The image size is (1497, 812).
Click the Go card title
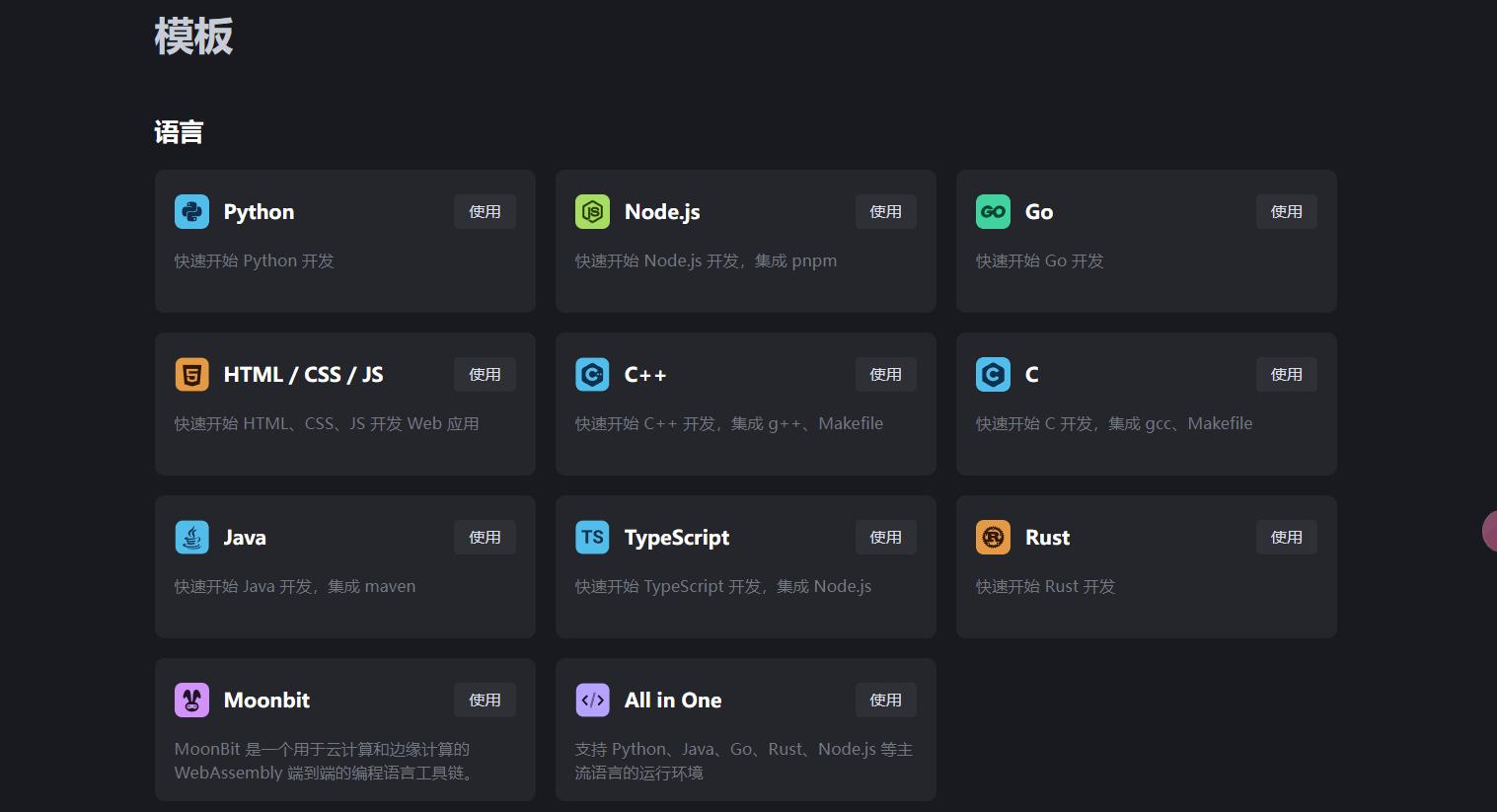pyautogui.click(x=1039, y=212)
